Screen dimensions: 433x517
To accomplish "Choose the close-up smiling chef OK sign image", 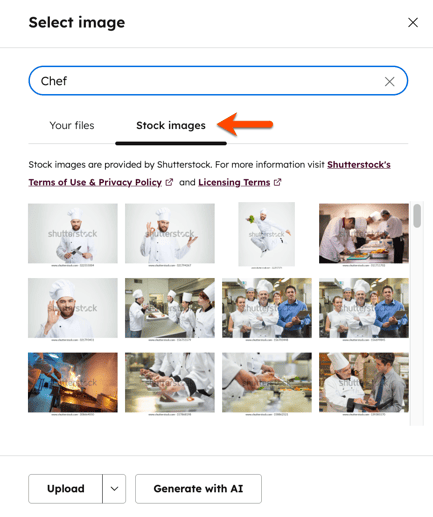I will tap(73, 309).
